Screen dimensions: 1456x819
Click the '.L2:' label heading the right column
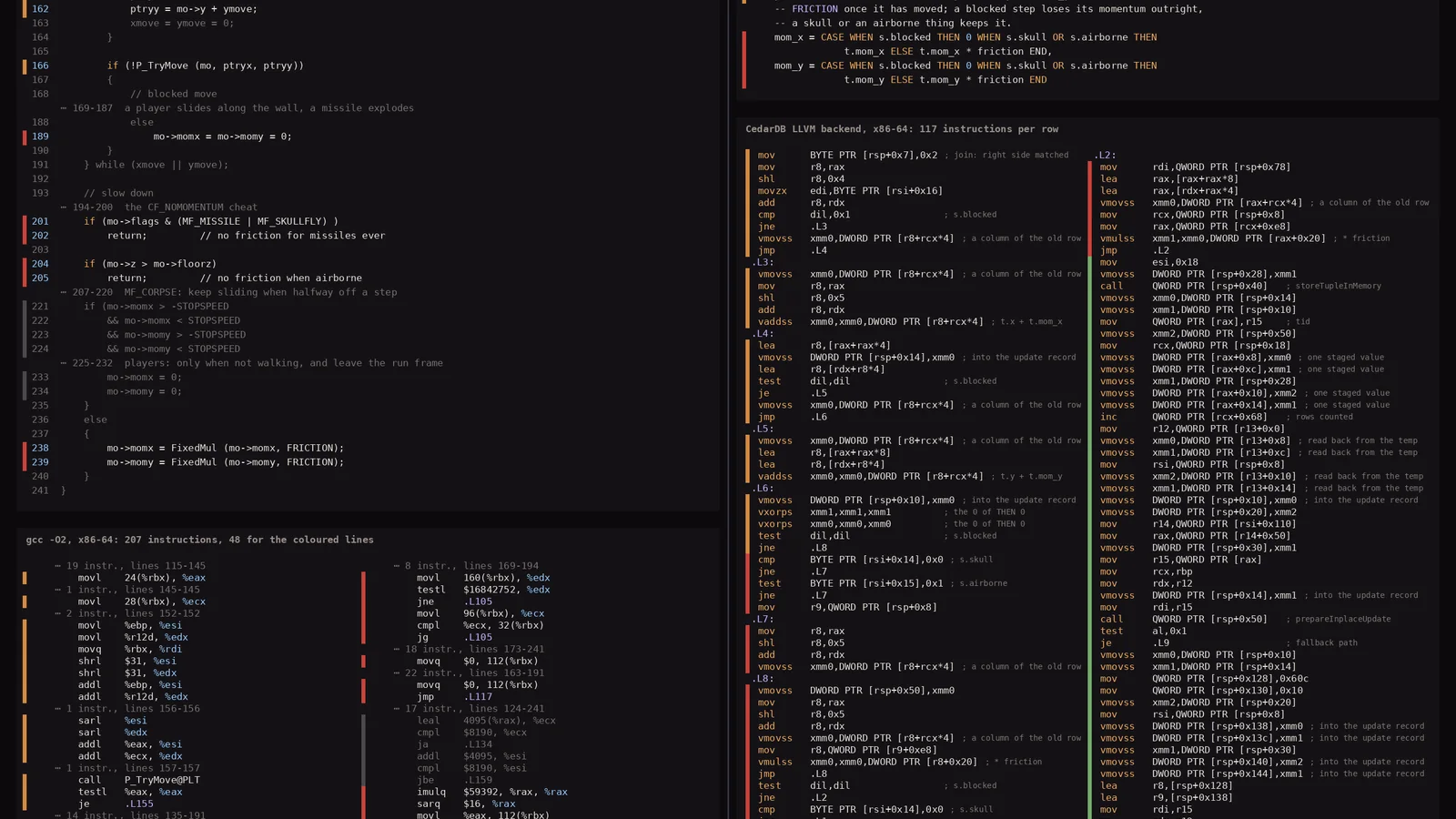pos(1105,156)
